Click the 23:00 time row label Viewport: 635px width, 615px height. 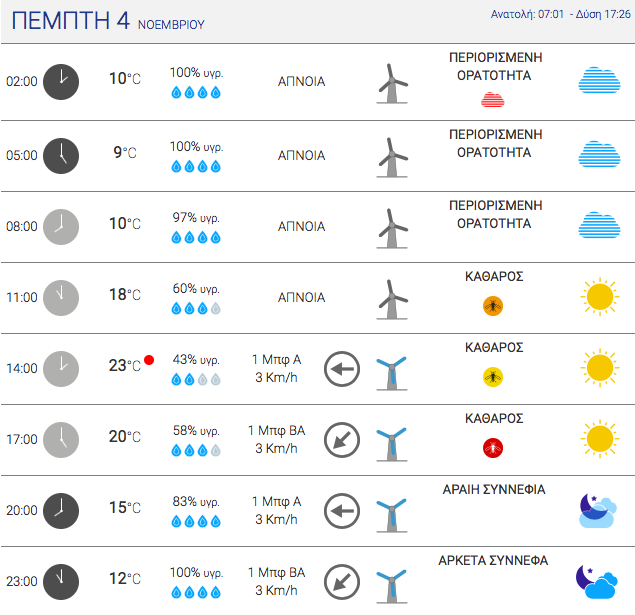pos(21,581)
